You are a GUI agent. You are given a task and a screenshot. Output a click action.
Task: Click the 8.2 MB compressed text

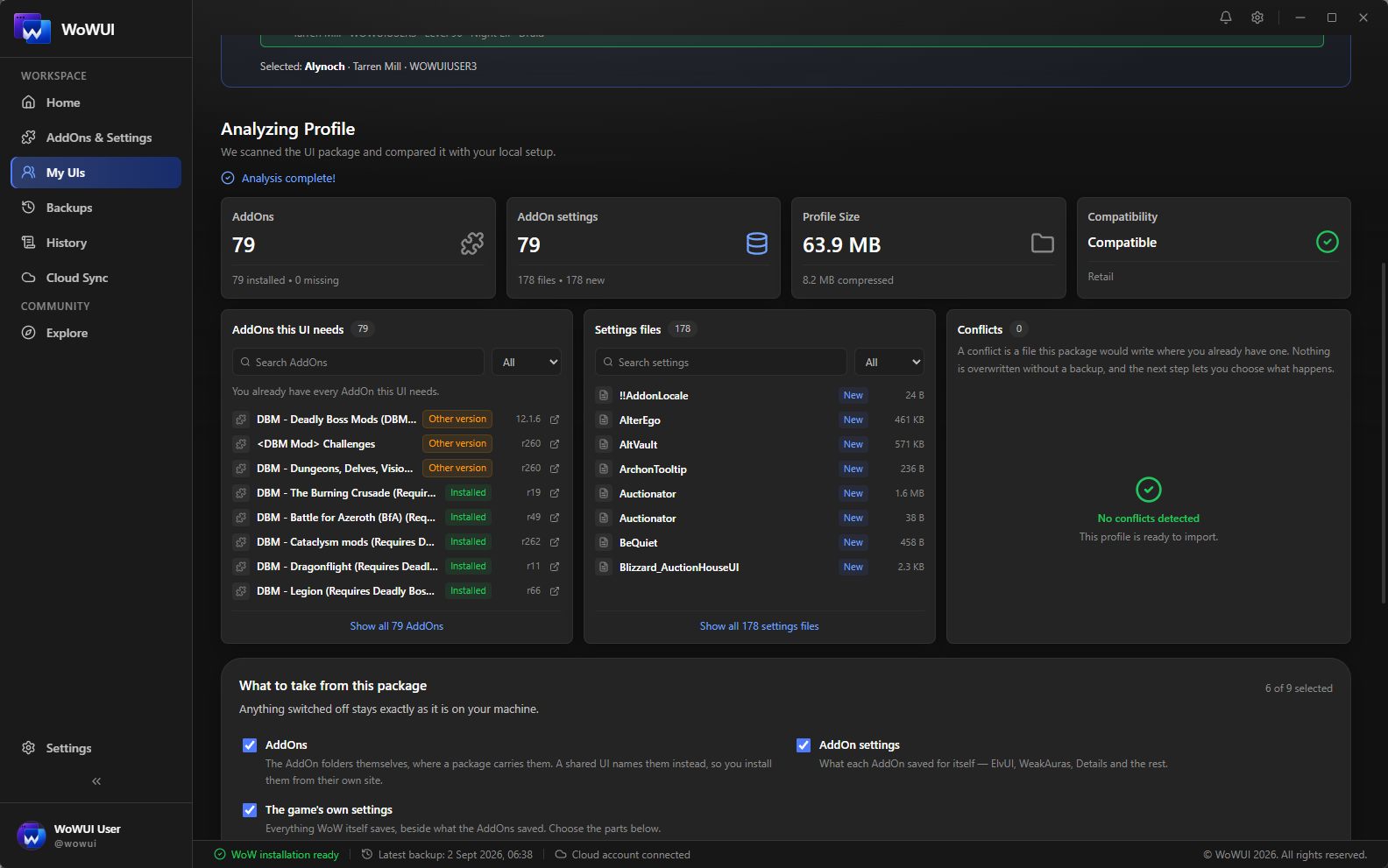(x=848, y=280)
